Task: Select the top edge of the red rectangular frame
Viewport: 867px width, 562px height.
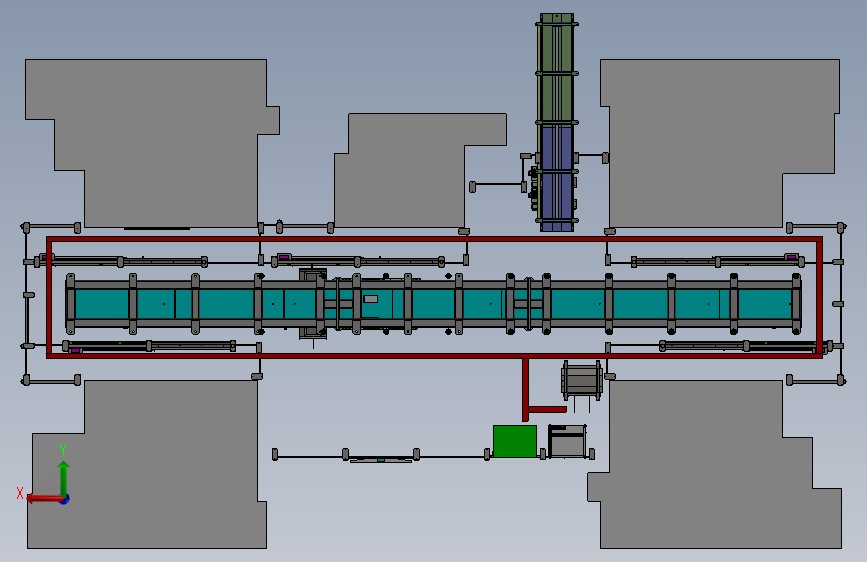Action: point(435,240)
